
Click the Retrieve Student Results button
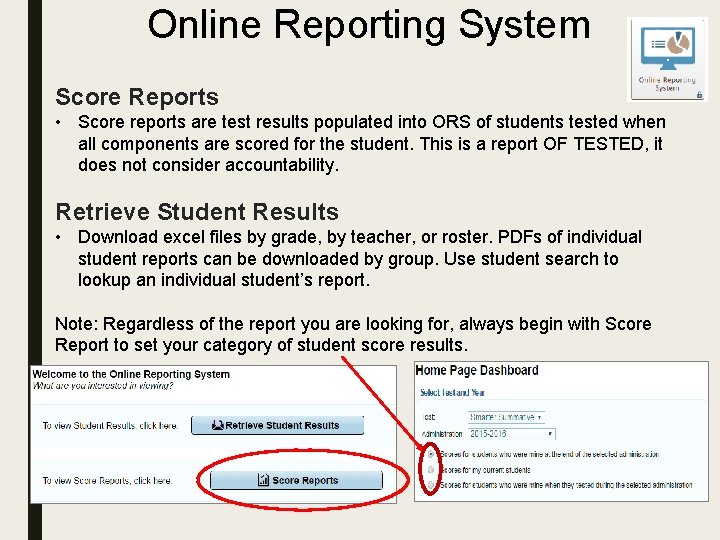coord(277,425)
